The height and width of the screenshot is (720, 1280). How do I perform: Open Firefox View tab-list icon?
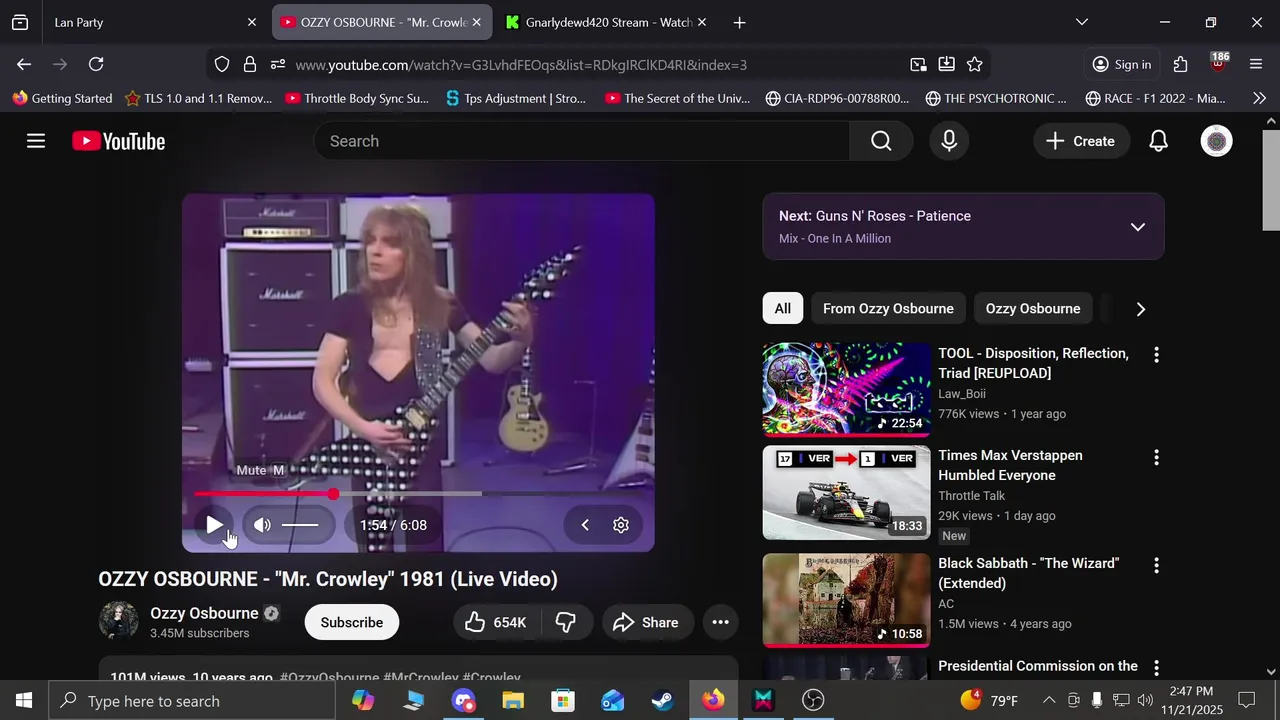click(20, 22)
